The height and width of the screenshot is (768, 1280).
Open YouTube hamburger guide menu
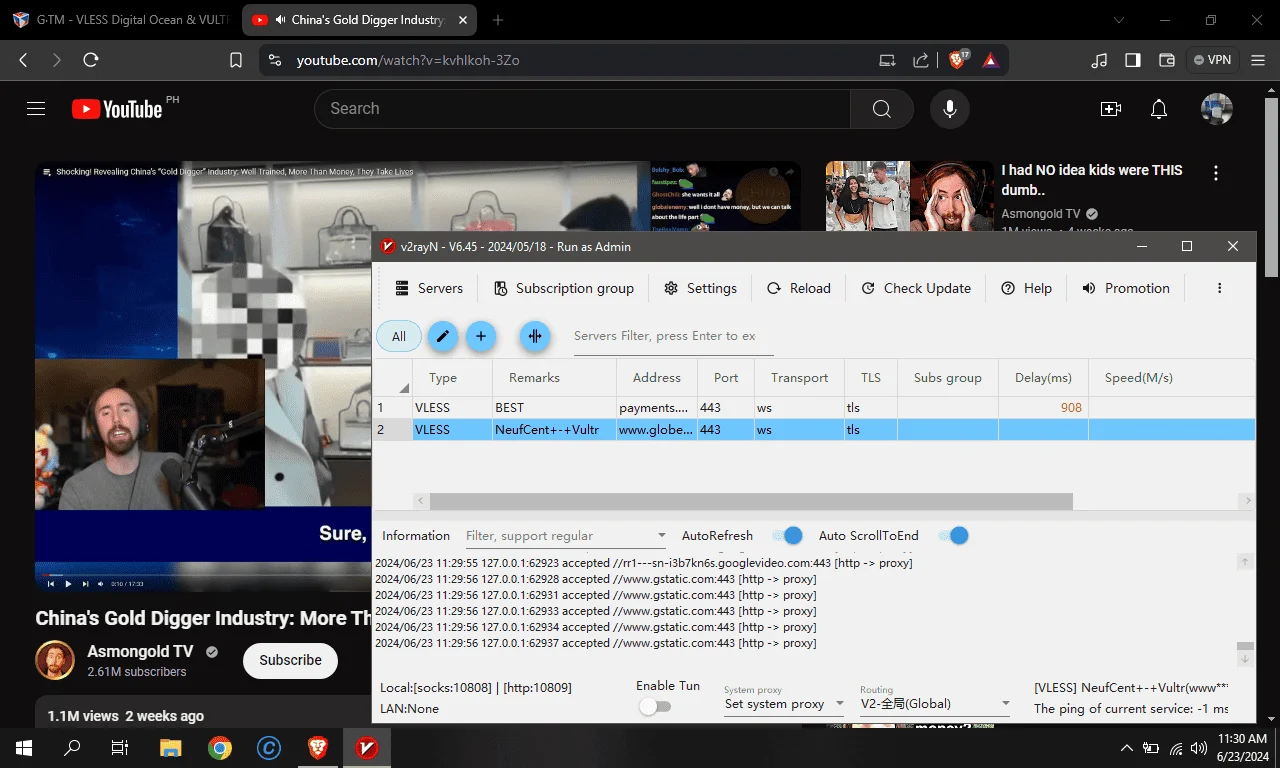pyautogui.click(x=36, y=109)
